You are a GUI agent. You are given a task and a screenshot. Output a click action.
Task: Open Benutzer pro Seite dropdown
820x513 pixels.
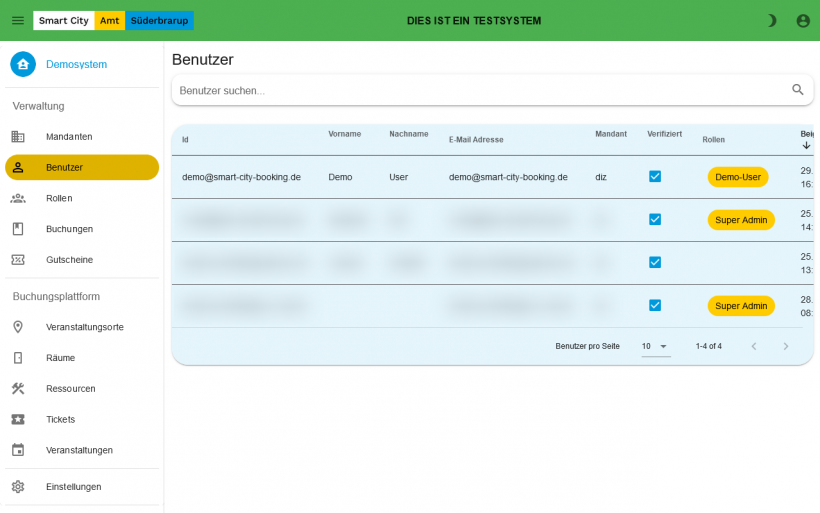click(656, 346)
